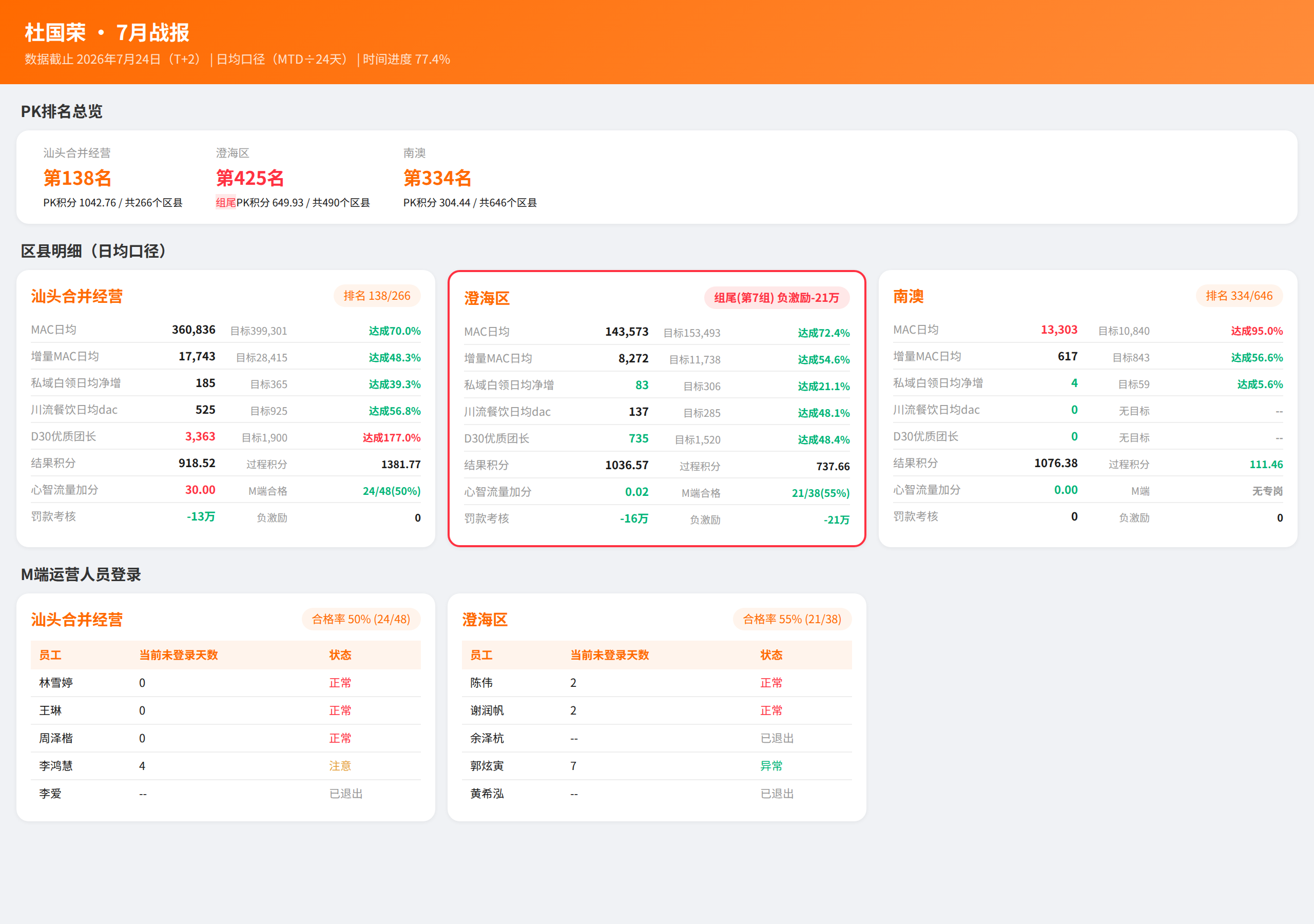The height and width of the screenshot is (924, 1314).
Task: Click the red 3,363 D30优质团长 value
Action: [x=200, y=437]
